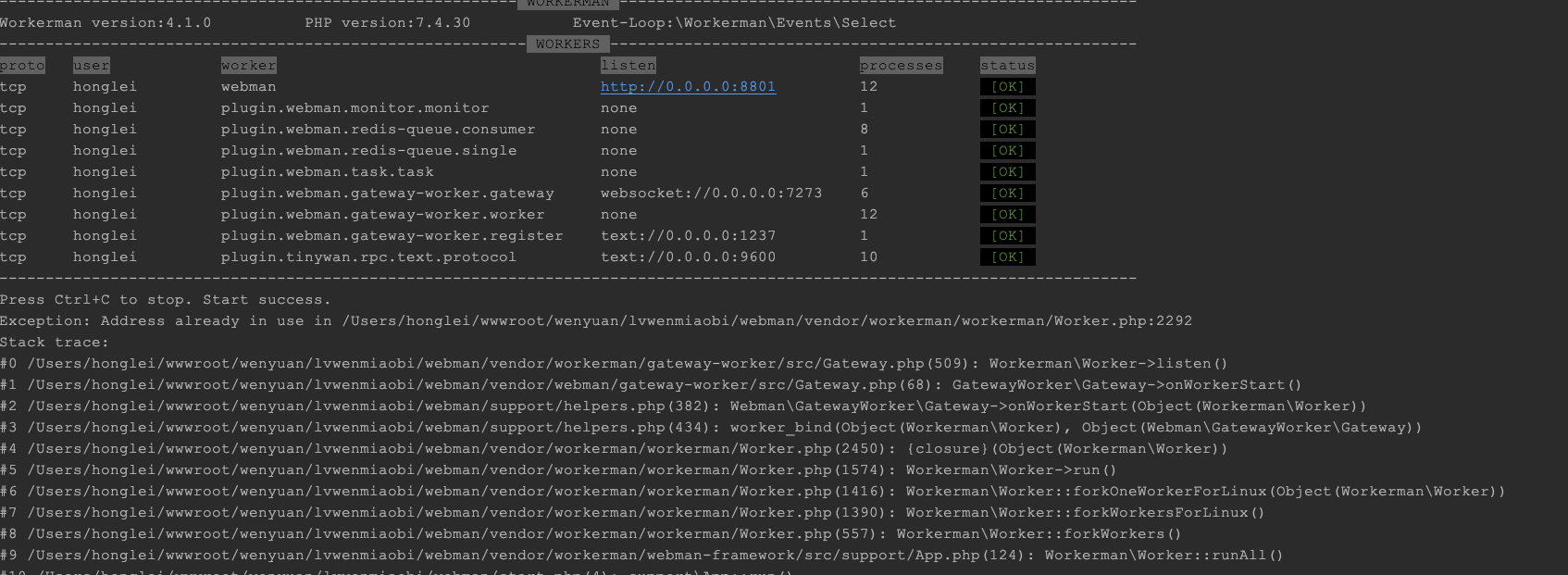The width and height of the screenshot is (1568, 575).
Task: Click the plugin.webman.gateway-worker.register worker name
Action: [392, 236]
